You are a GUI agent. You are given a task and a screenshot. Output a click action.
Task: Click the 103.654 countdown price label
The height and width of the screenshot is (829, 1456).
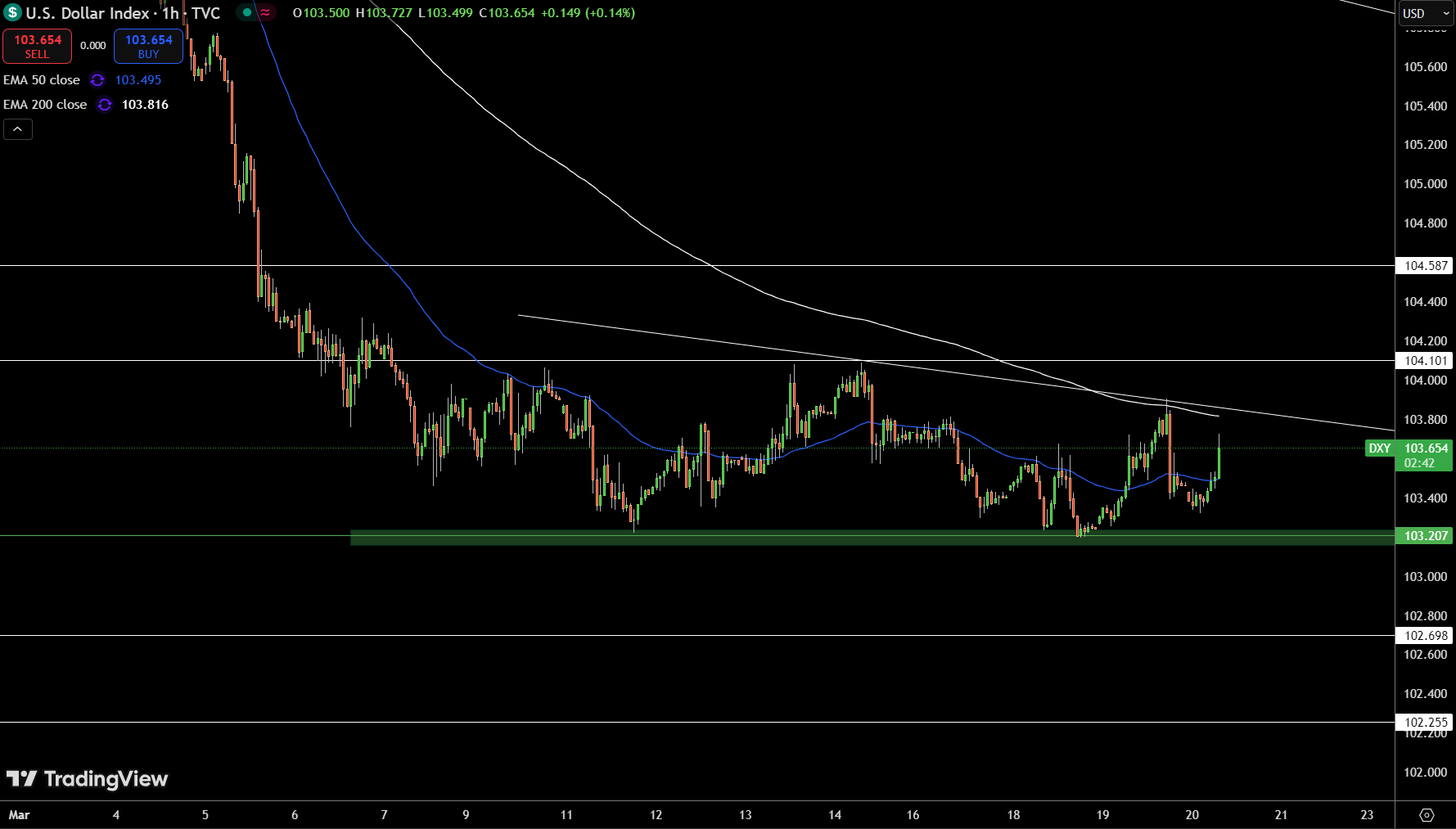(x=1425, y=456)
